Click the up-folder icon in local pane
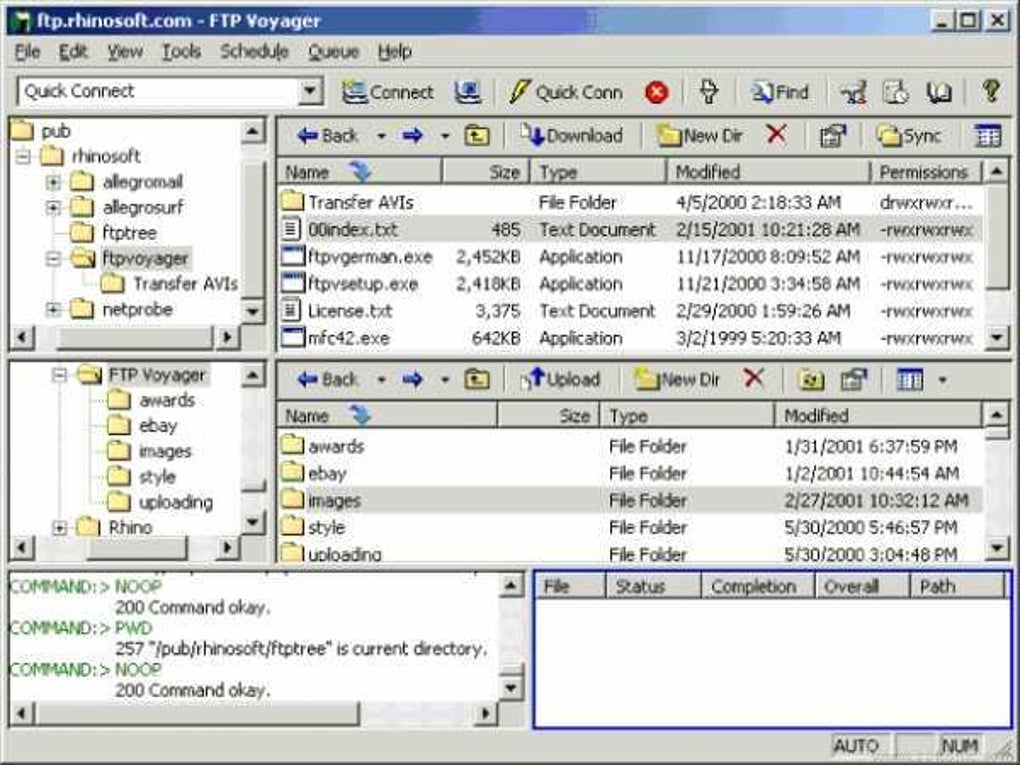Image resolution: width=1020 pixels, height=765 pixels. (x=477, y=379)
